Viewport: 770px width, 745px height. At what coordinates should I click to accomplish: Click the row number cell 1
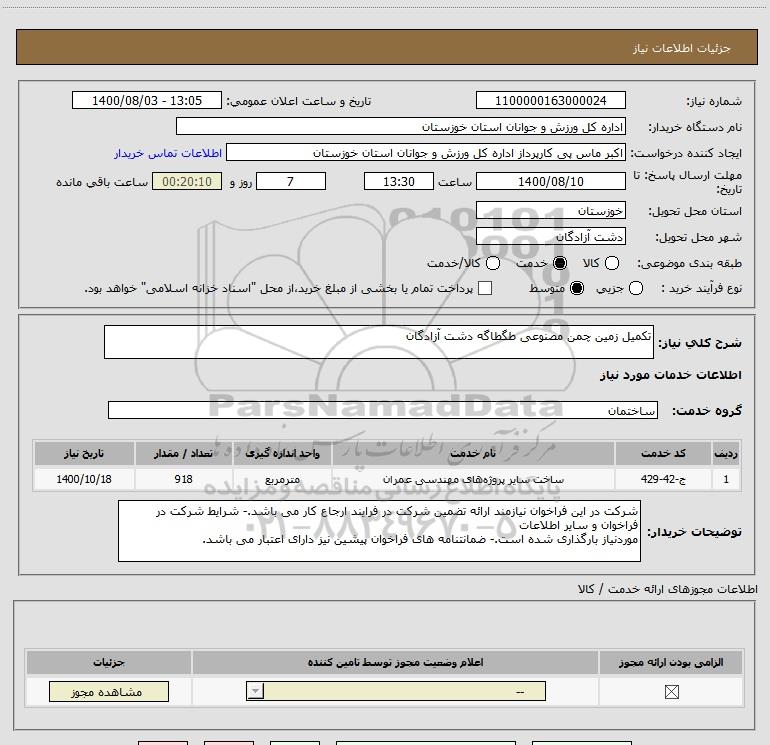[x=726, y=479]
